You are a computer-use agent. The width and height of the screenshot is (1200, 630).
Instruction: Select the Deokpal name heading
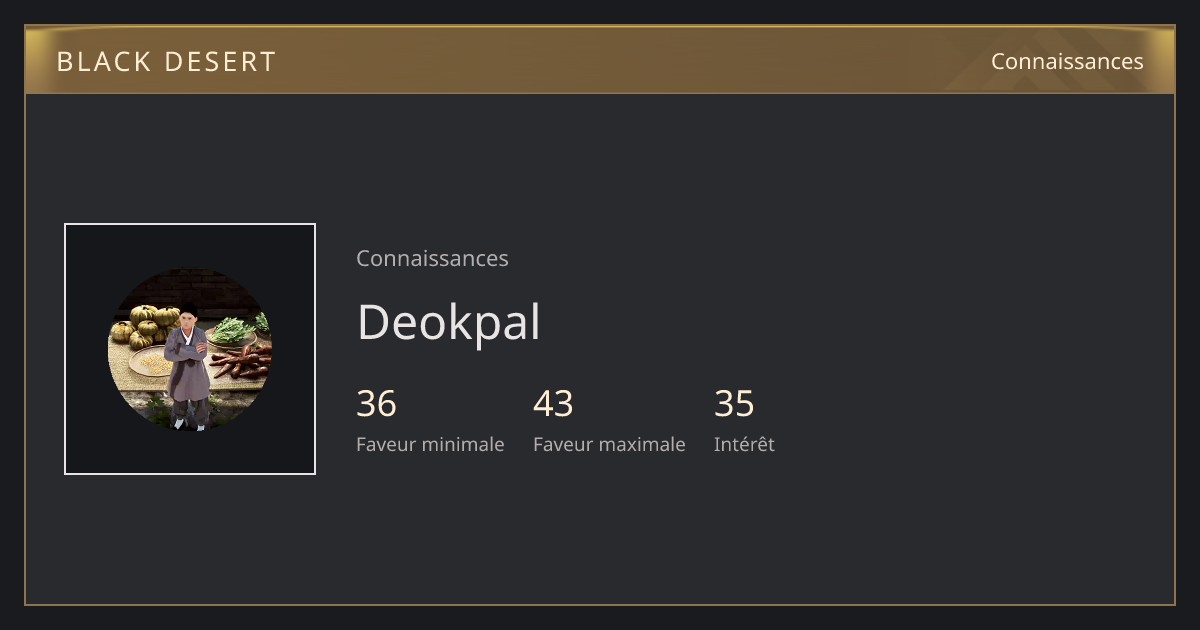(x=449, y=322)
